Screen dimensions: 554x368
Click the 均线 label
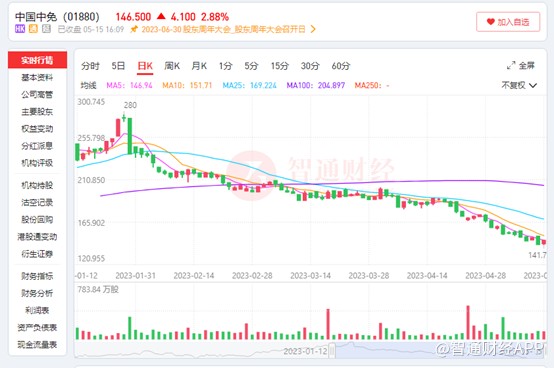88,85
